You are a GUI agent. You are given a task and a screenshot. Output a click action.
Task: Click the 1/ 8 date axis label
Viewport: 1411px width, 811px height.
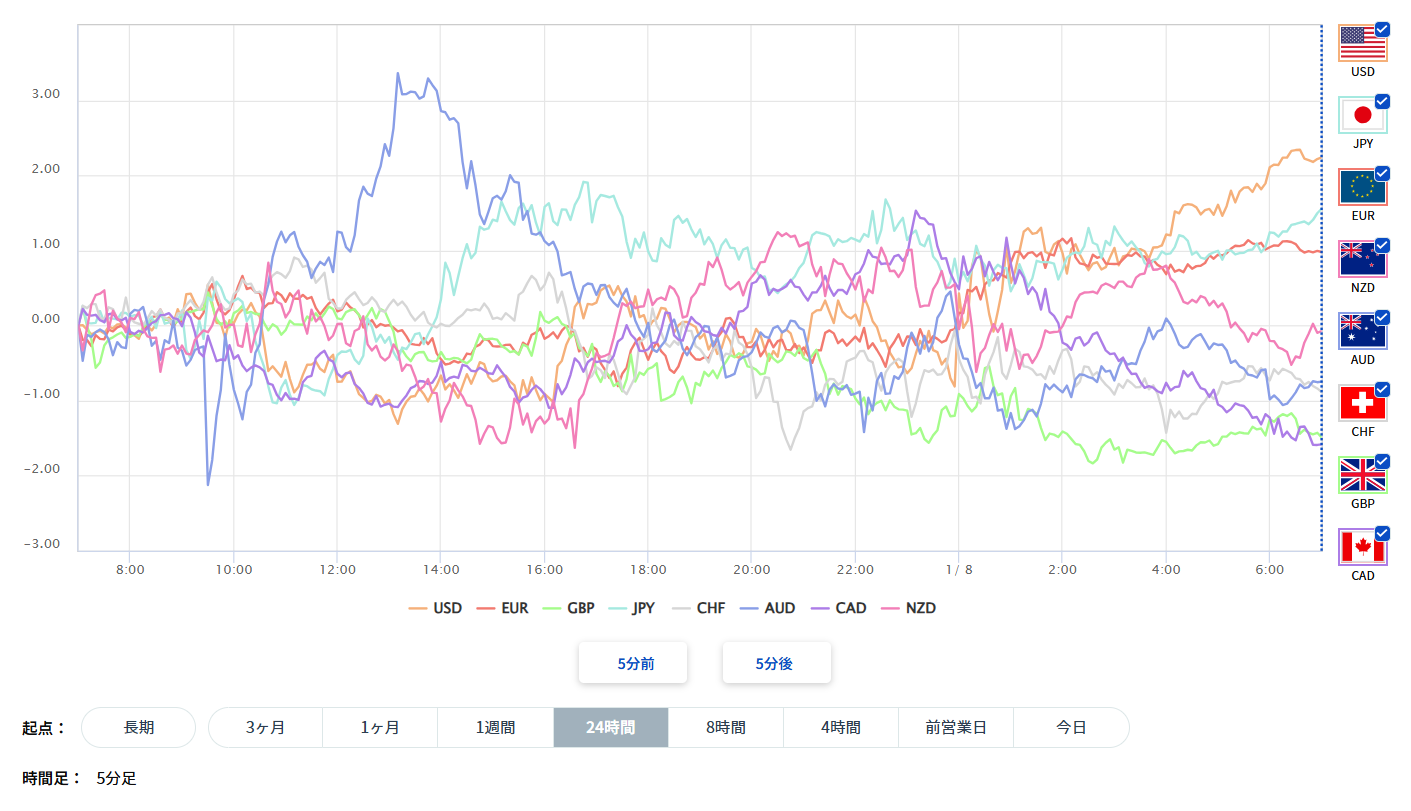coord(959,569)
